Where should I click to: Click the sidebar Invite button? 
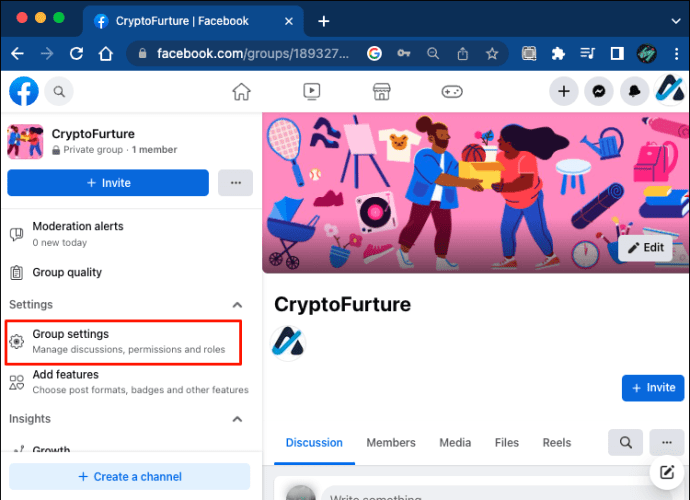[x=108, y=183]
